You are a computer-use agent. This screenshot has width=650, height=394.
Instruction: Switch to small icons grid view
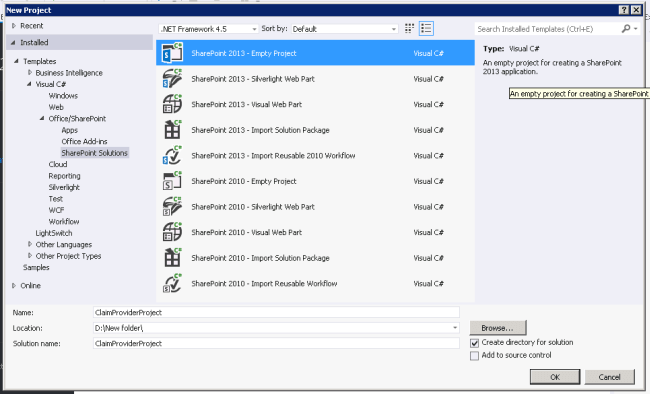(x=409, y=29)
